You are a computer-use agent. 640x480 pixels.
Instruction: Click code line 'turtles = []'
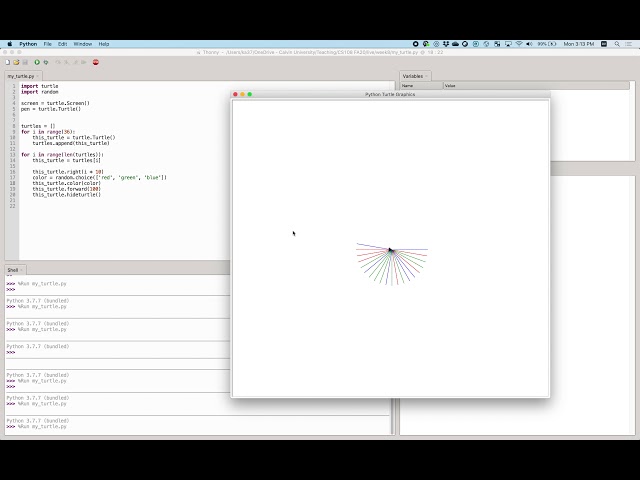(x=38, y=126)
